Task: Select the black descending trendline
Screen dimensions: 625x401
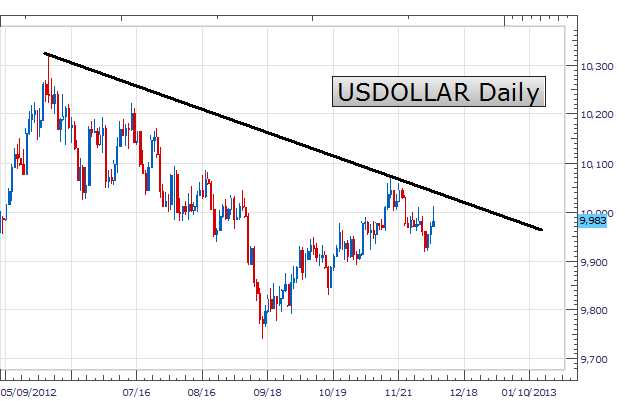Action: [x=293, y=142]
